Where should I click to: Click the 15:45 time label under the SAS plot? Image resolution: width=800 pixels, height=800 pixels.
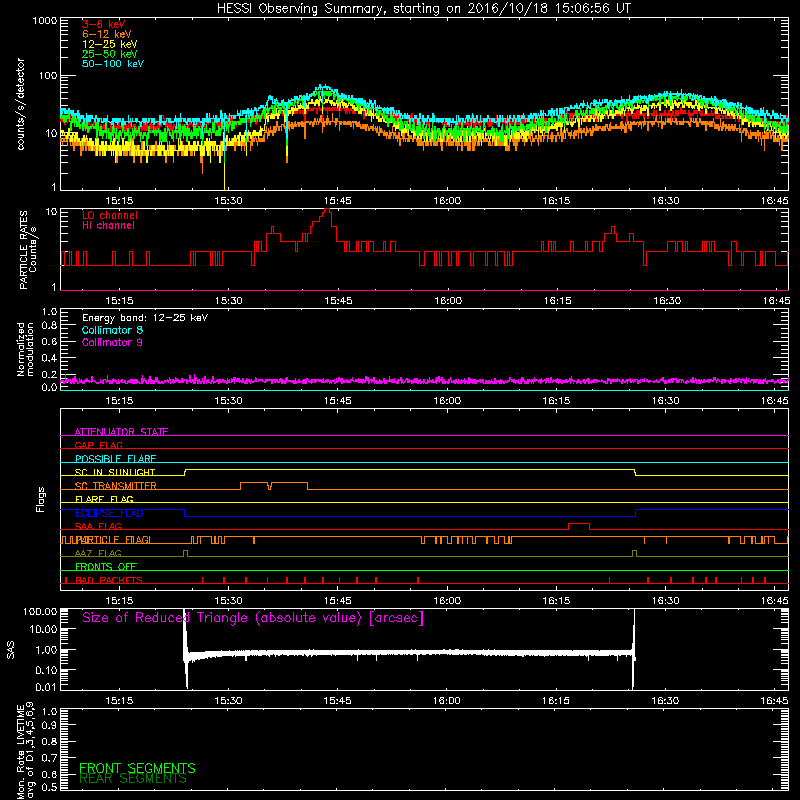click(x=337, y=701)
